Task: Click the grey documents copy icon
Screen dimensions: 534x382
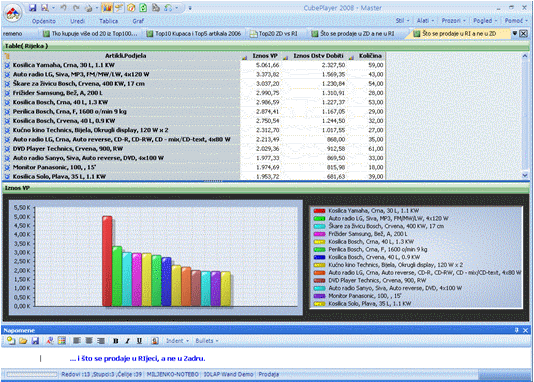Action: coord(156,8)
